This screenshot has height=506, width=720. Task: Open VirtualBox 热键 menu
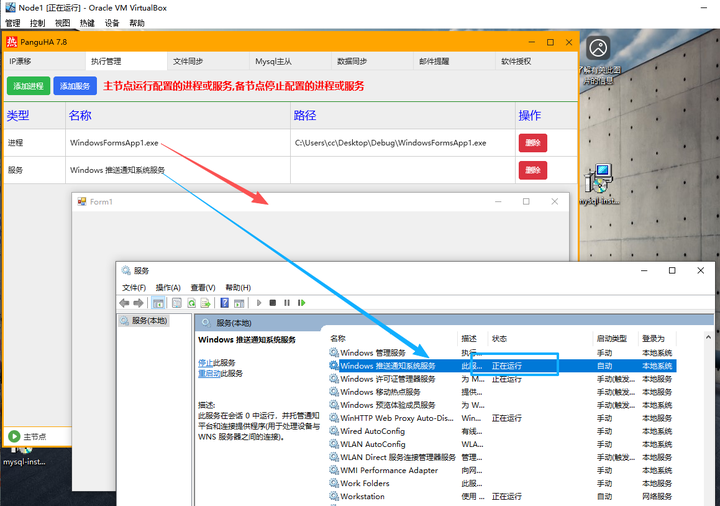coord(87,23)
